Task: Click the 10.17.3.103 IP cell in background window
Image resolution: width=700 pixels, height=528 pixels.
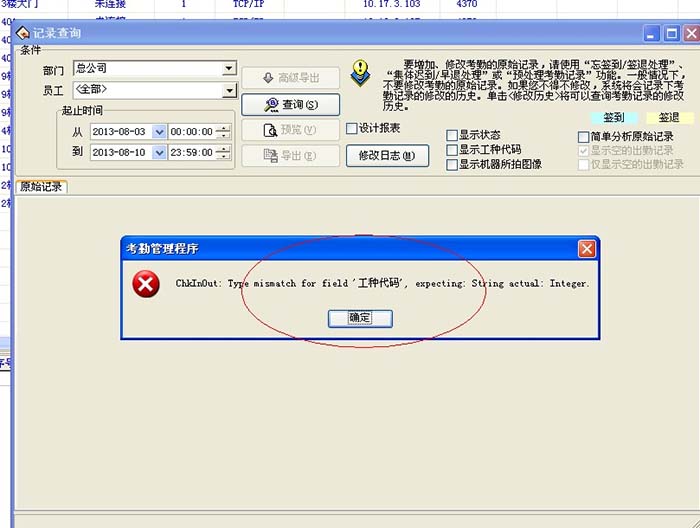Action: pyautogui.click(x=392, y=4)
